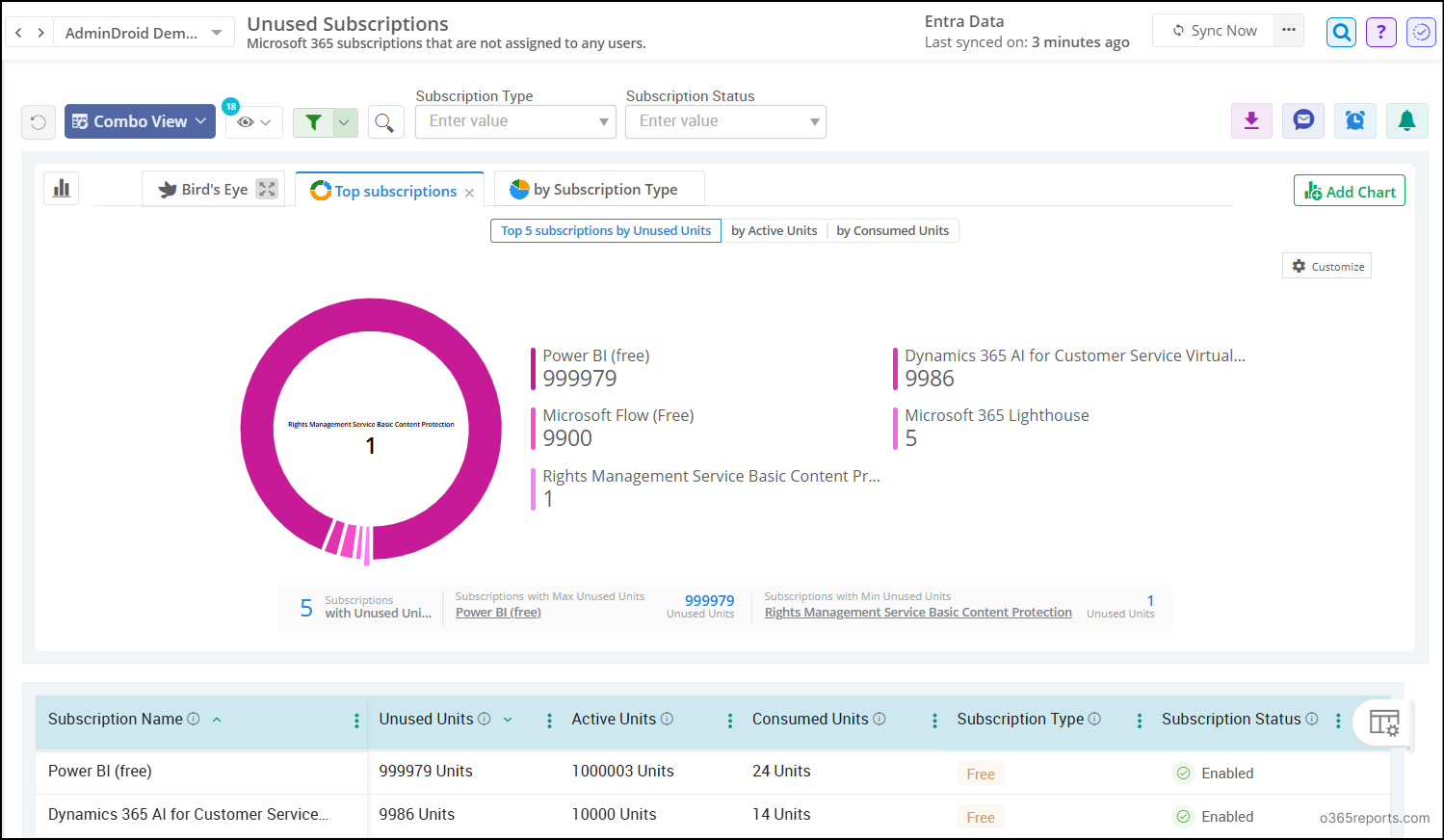Click the schedule alarm clock icon

coord(1355,120)
